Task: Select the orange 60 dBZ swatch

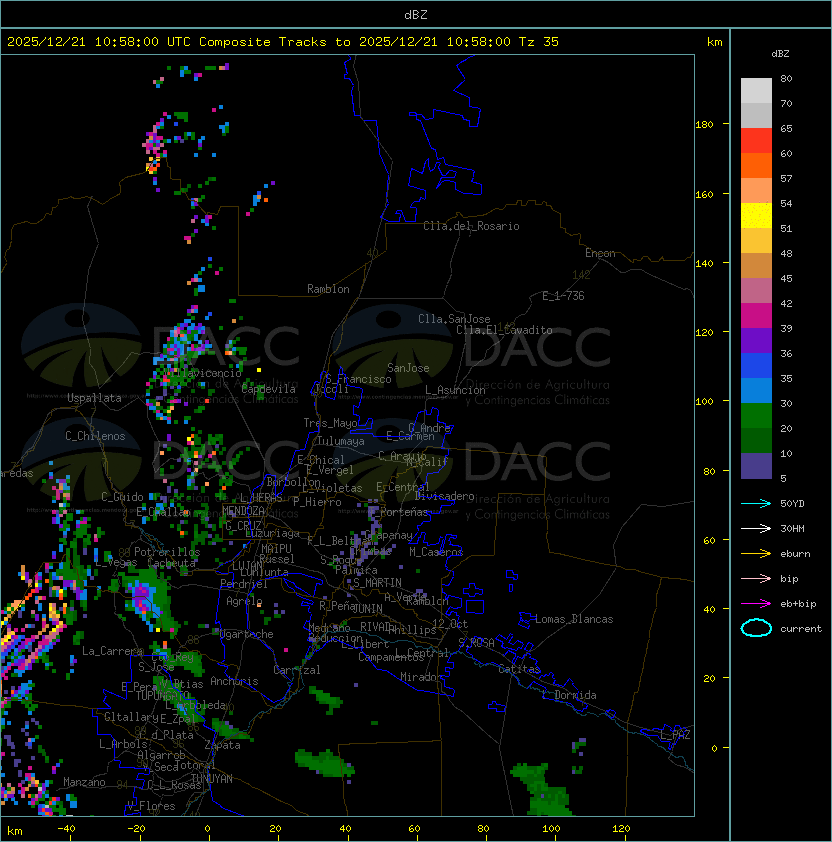Action: click(756, 165)
